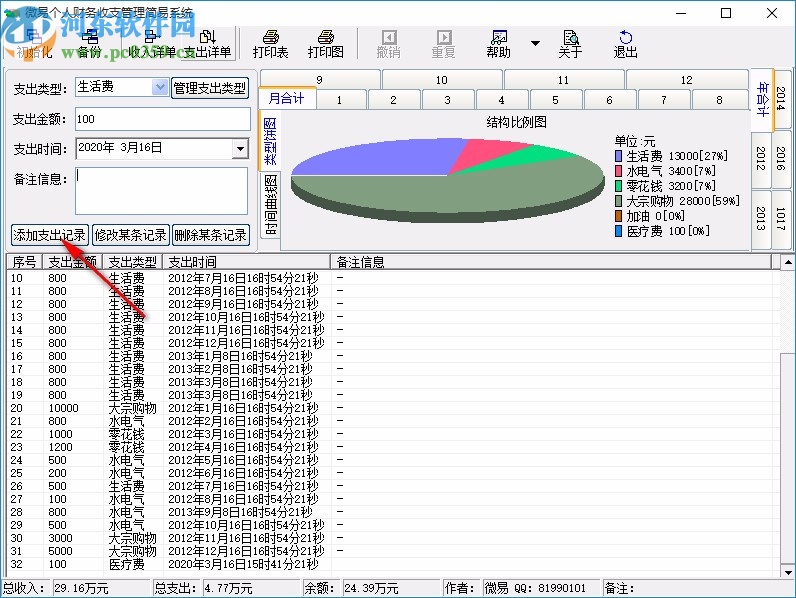Sort by 序号 column header
The width and height of the screenshot is (796, 598).
pos(24,262)
